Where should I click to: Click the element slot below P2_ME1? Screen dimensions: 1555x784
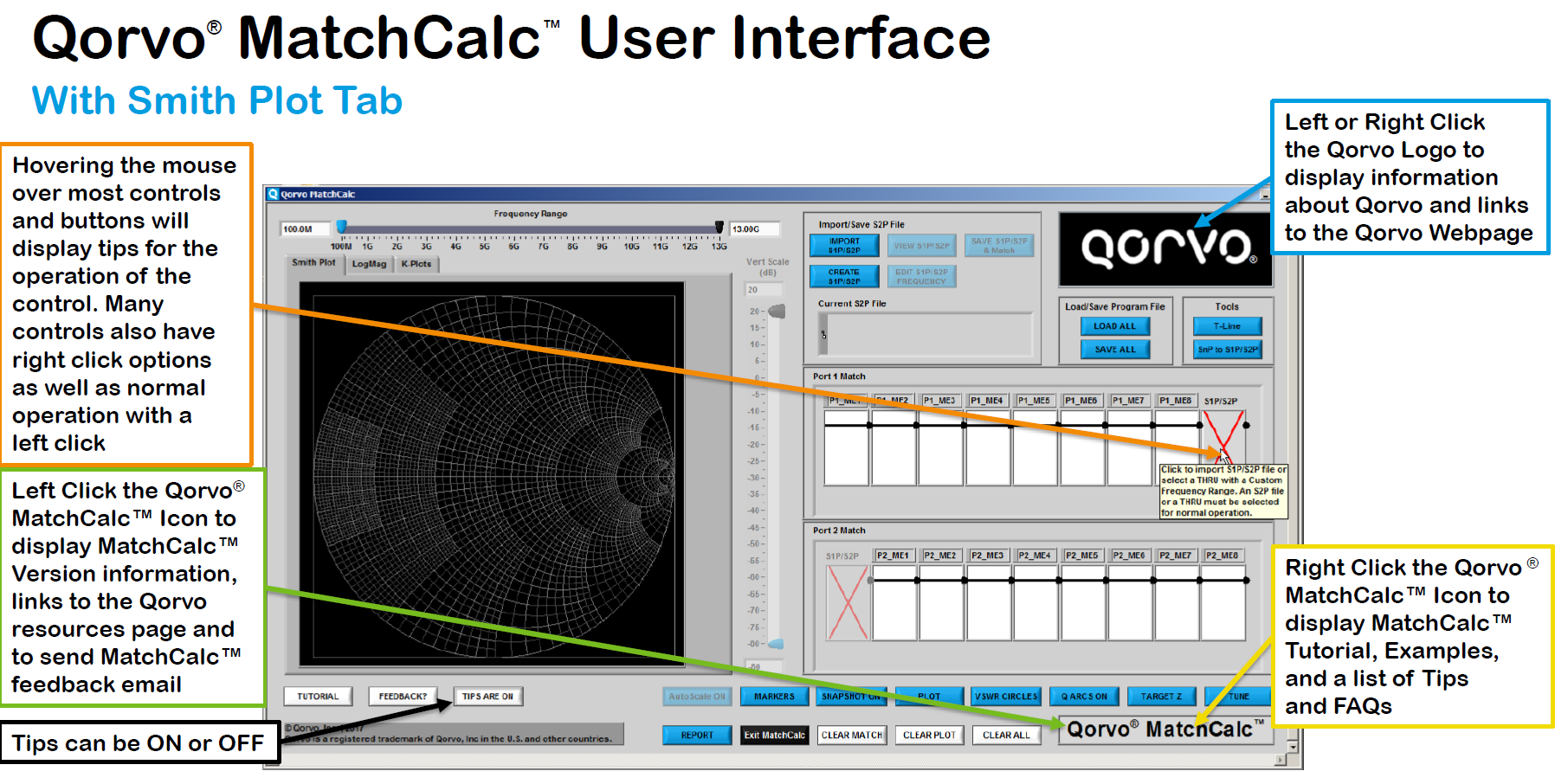894,602
